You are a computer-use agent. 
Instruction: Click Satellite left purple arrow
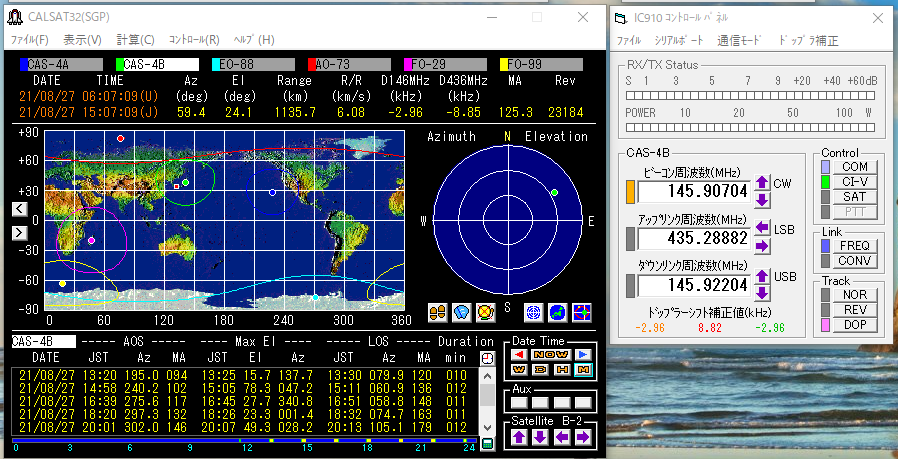pos(562,437)
